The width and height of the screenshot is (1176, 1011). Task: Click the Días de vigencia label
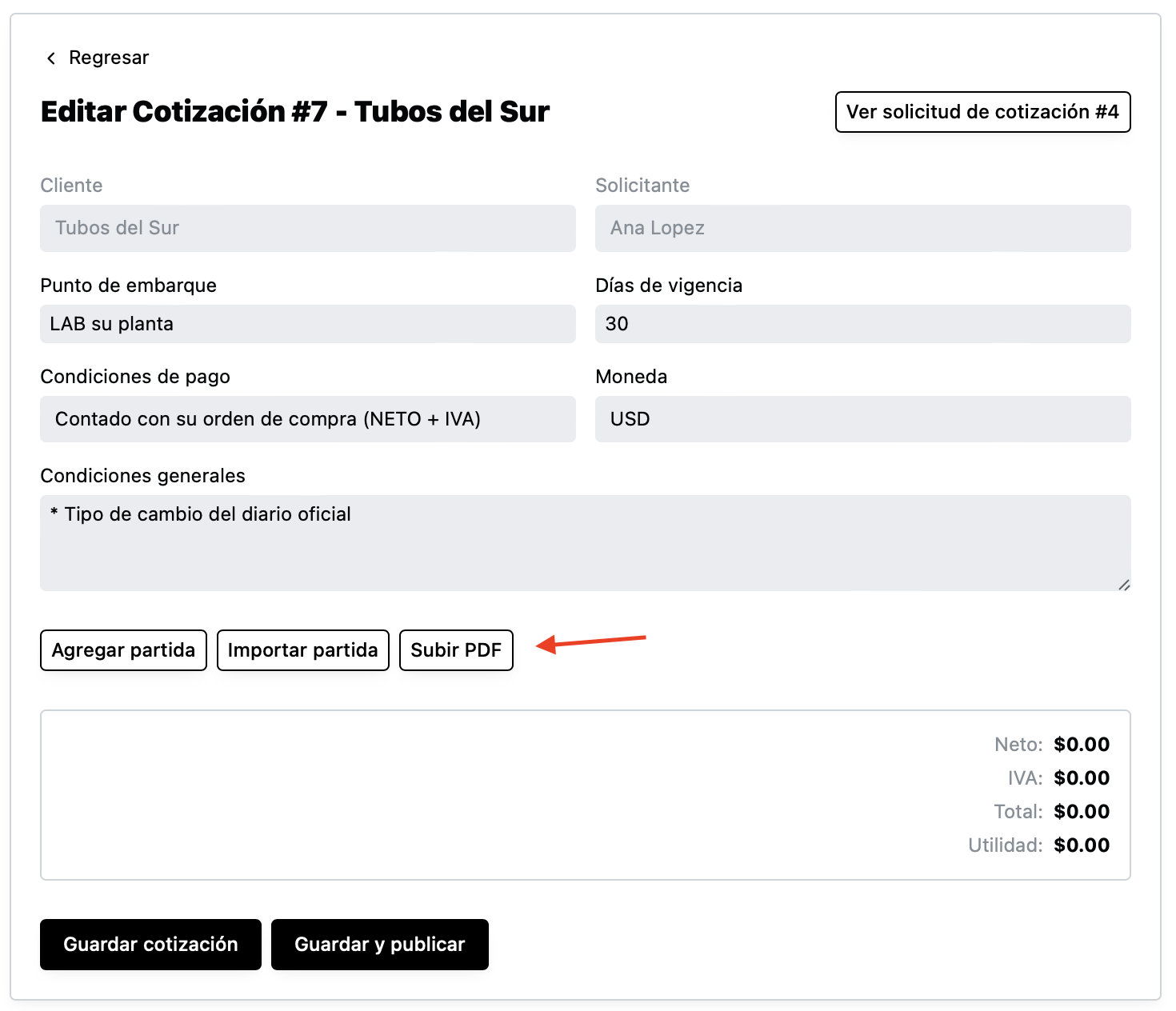(x=669, y=286)
